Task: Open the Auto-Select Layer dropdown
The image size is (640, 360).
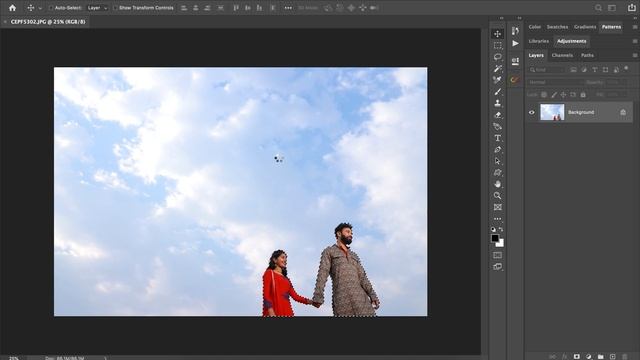Action: click(97, 8)
